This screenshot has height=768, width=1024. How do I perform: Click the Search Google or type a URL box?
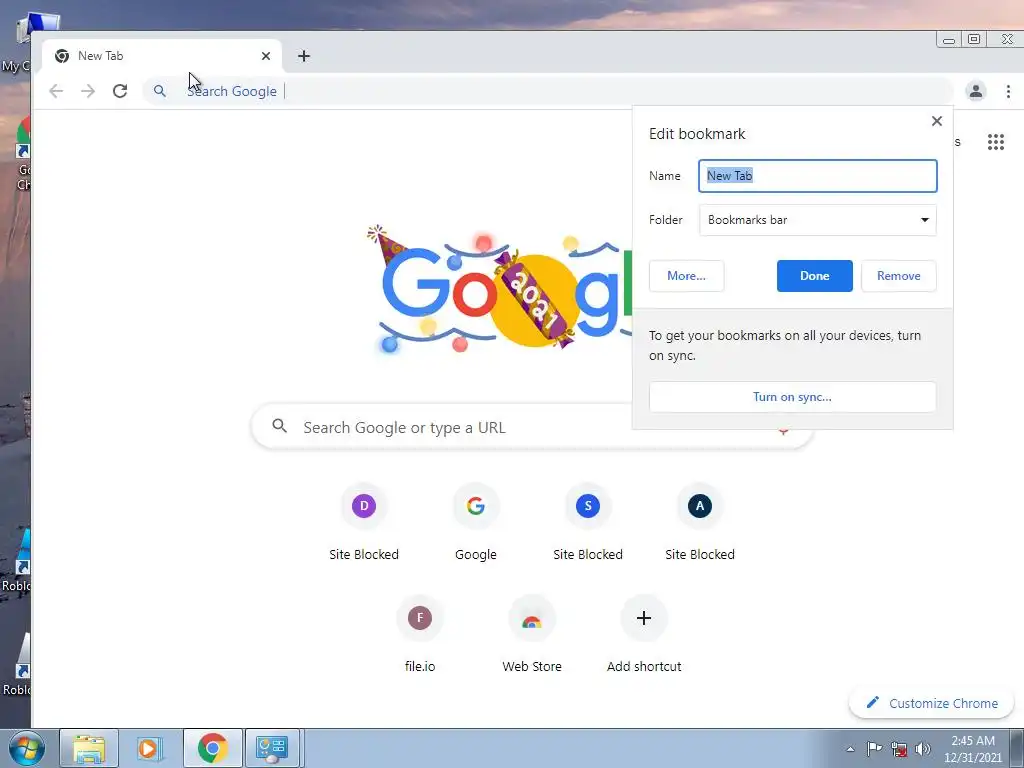pyautogui.click(x=532, y=427)
